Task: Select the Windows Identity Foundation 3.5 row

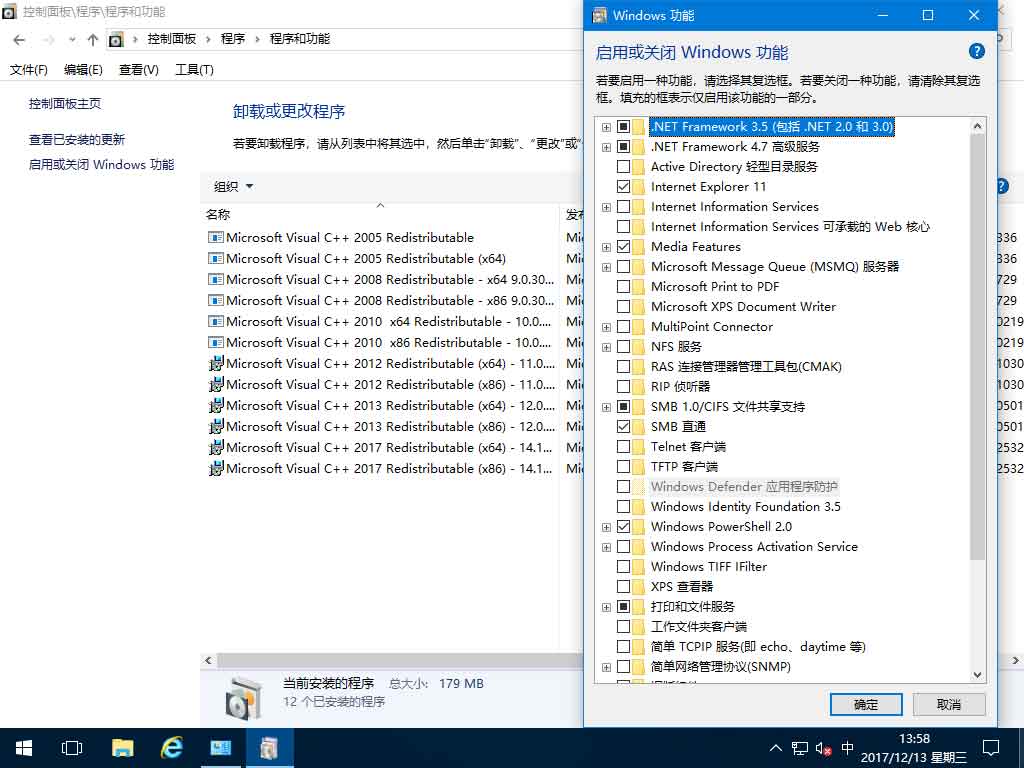Action: tap(745, 507)
